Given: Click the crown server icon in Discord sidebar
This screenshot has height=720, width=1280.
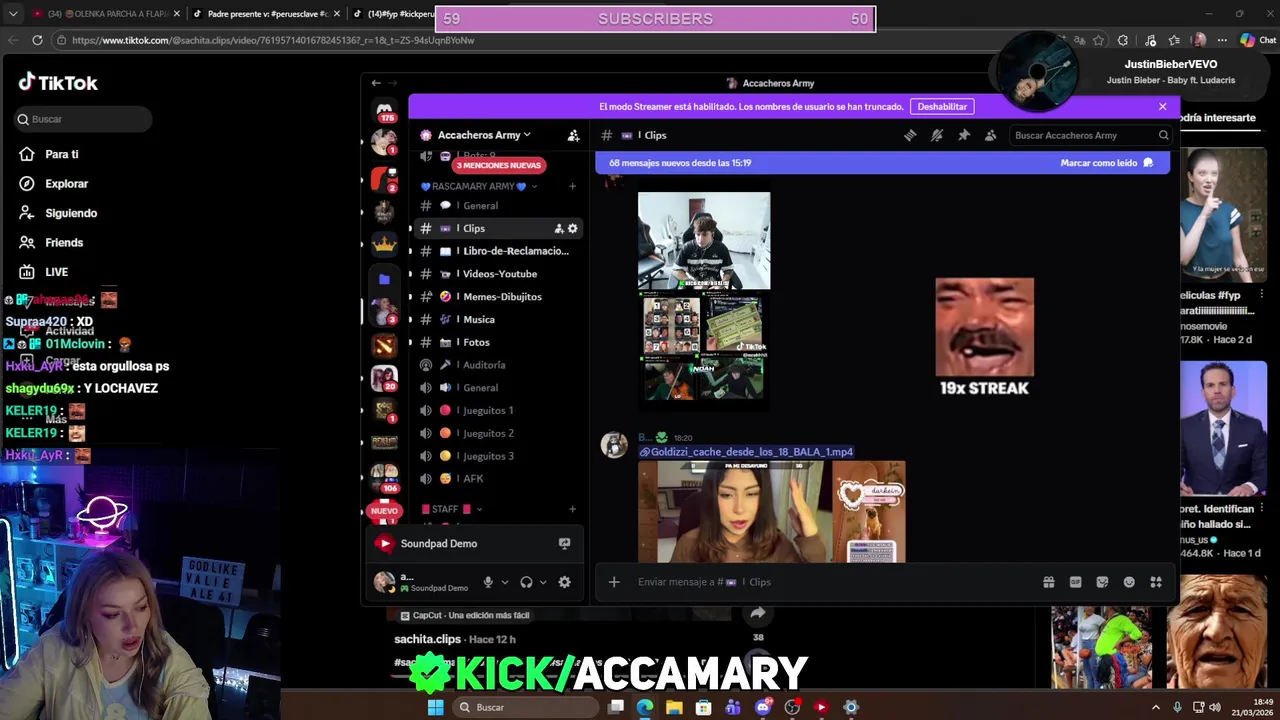Looking at the screenshot, I should point(384,244).
